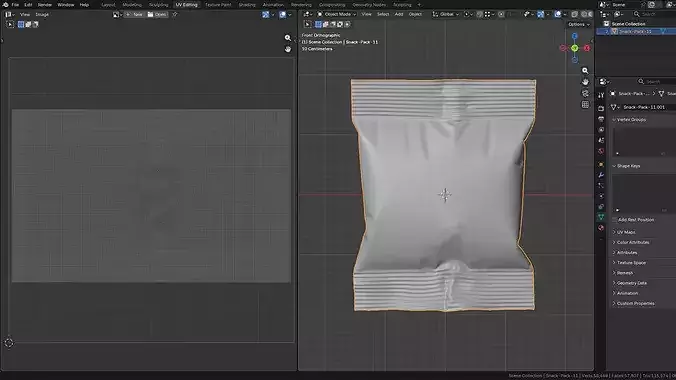Open the UV editor Image menu
The height and width of the screenshot is (380, 676).
[42, 14]
